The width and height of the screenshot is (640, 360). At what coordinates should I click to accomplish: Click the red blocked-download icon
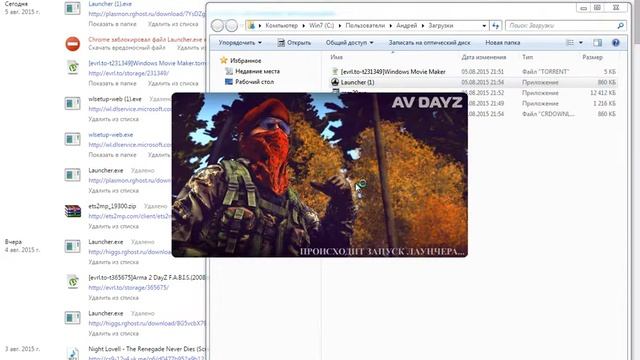click(73, 44)
